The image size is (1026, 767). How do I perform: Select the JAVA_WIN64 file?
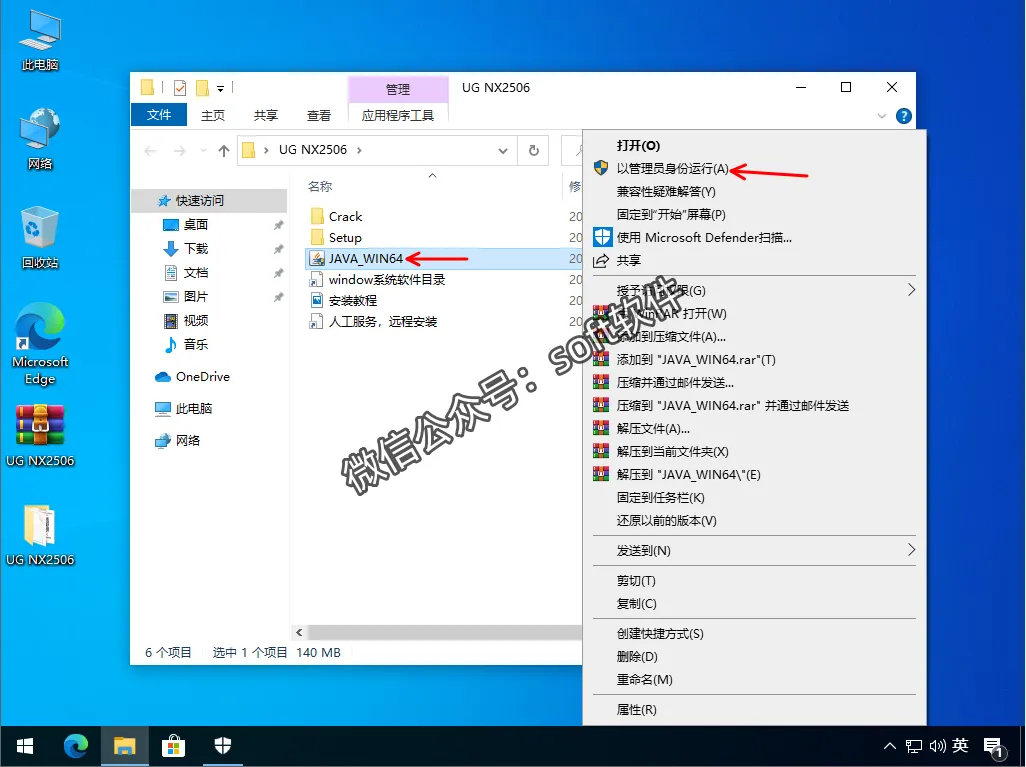(366, 259)
